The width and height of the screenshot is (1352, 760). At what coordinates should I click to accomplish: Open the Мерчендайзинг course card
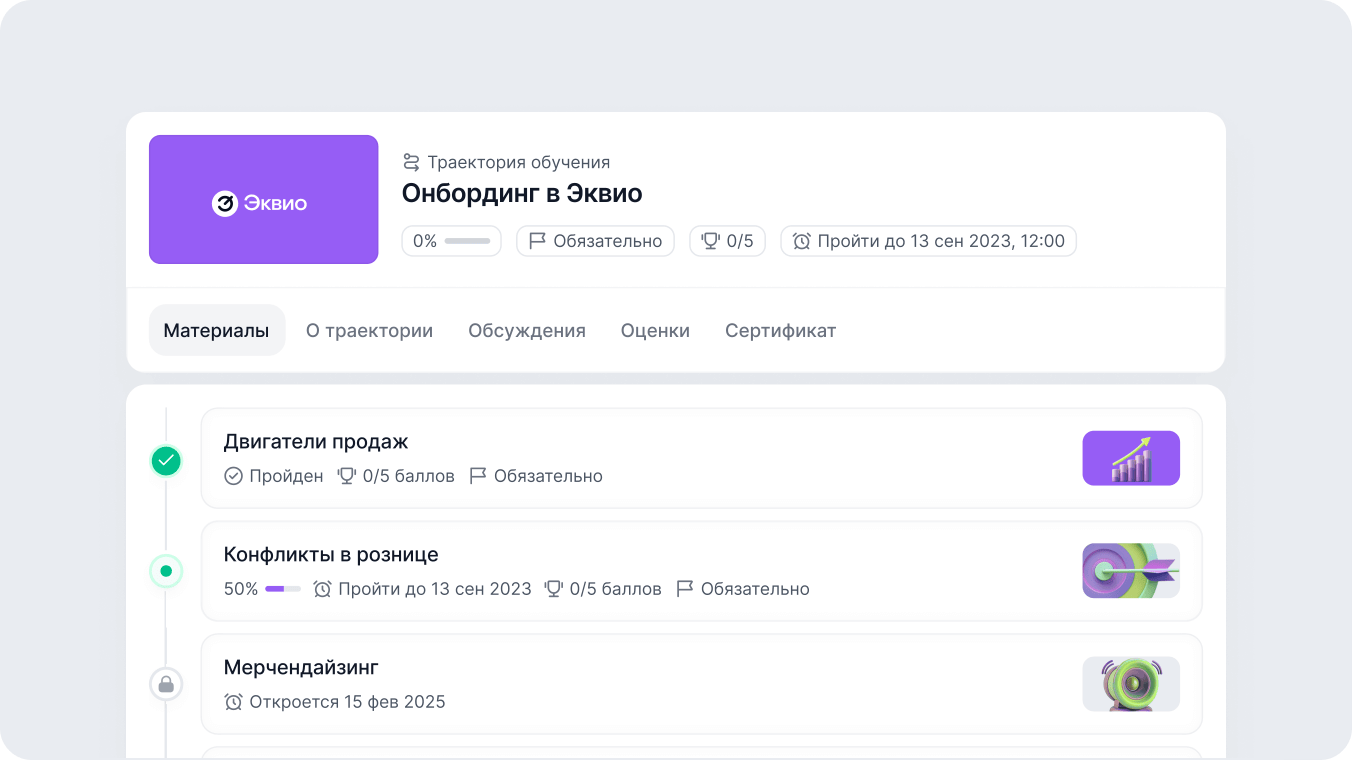[701, 684]
